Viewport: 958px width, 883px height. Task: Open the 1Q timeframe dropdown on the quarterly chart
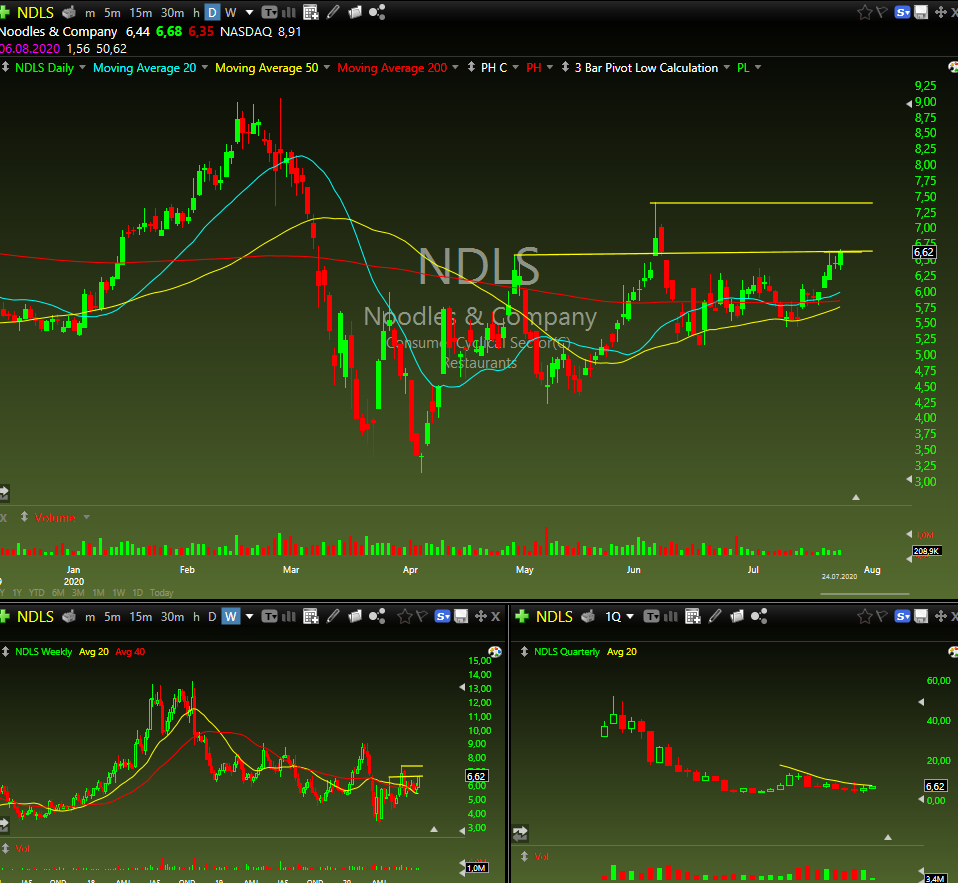pos(630,617)
